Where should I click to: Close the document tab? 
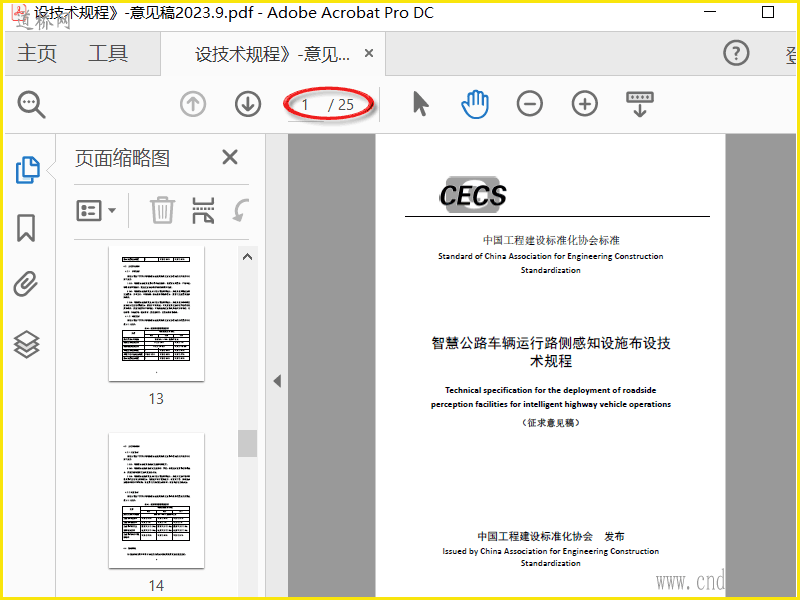[x=369, y=53]
